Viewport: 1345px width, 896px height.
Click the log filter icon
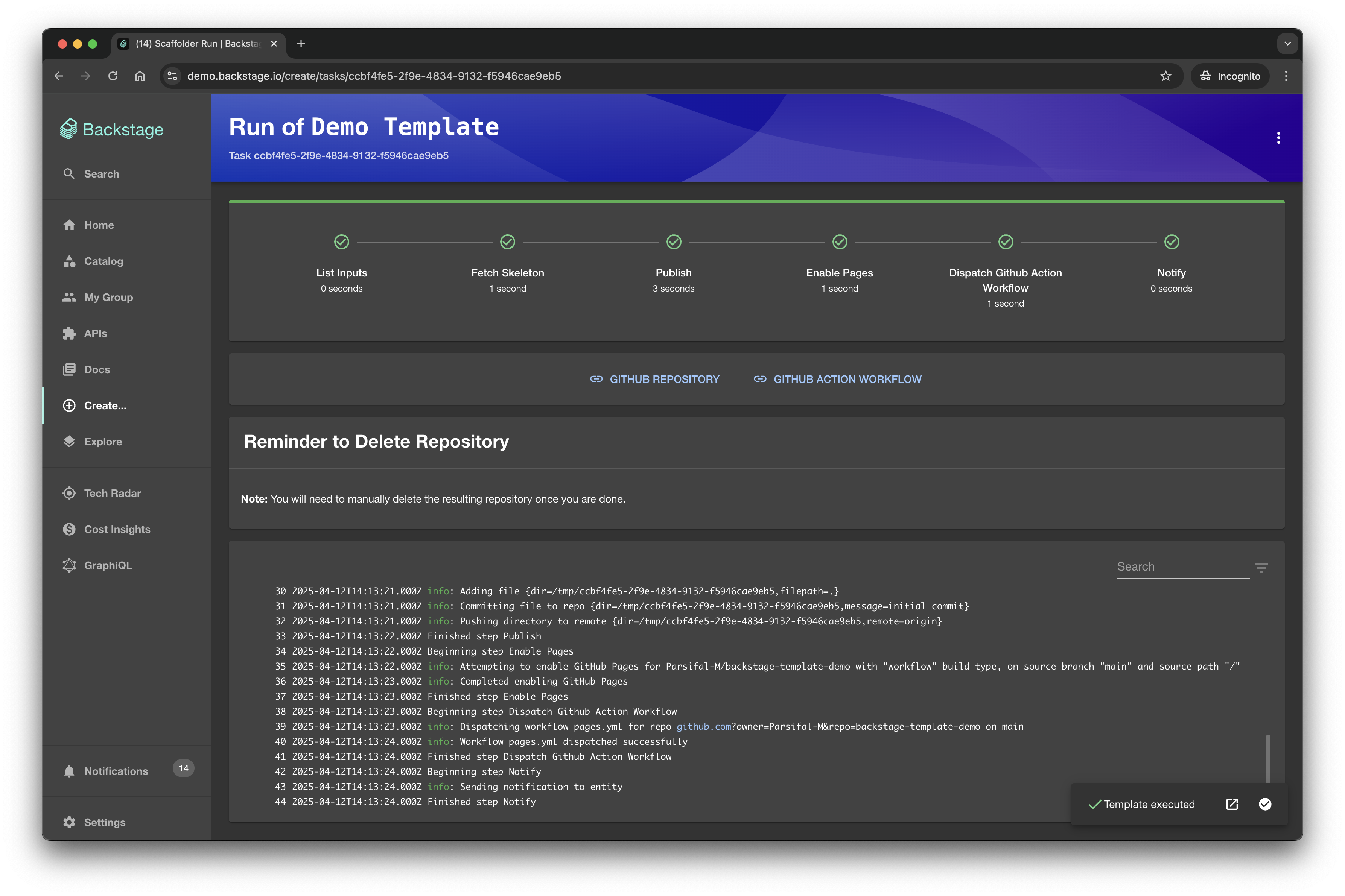coord(1261,567)
